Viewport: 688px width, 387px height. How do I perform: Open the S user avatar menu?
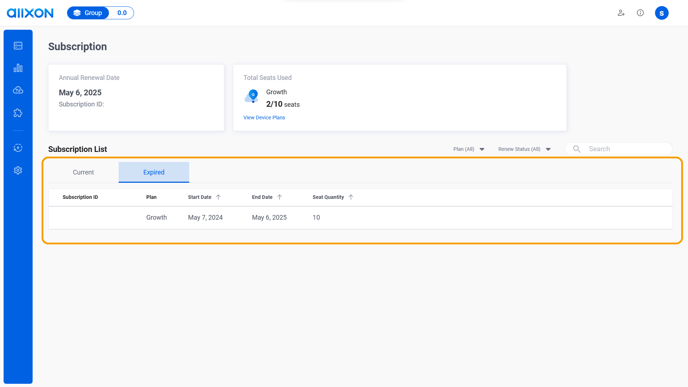click(662, 13)
